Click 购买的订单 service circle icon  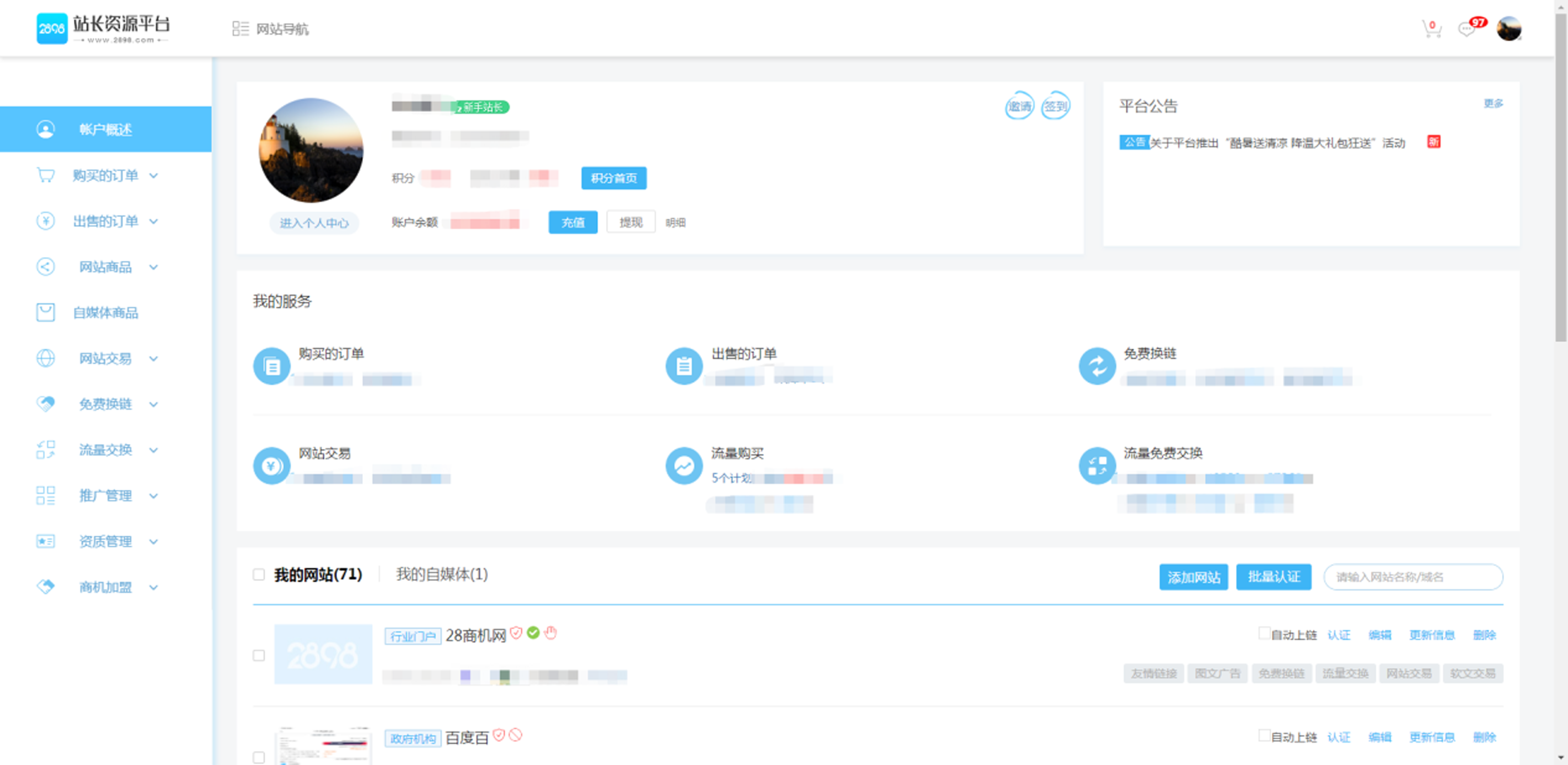[x=271, y=366]
